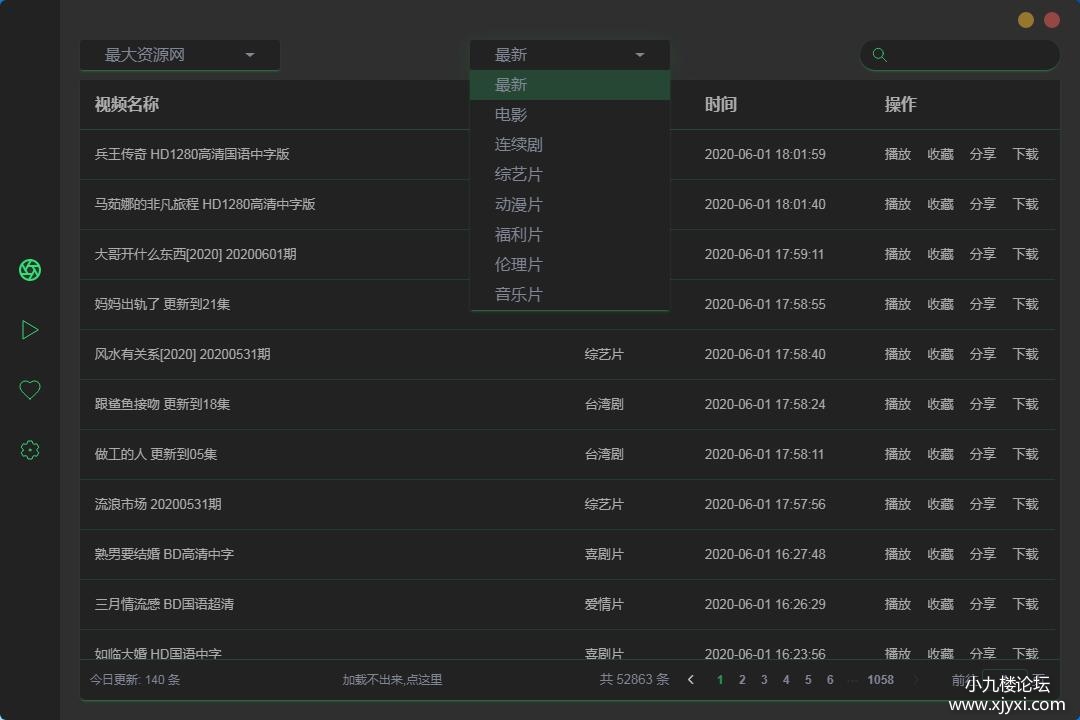Open the aperture-shaped browse icon in sidebar
The width and height of the screenshot is (1080, 720).
(30, 270)
